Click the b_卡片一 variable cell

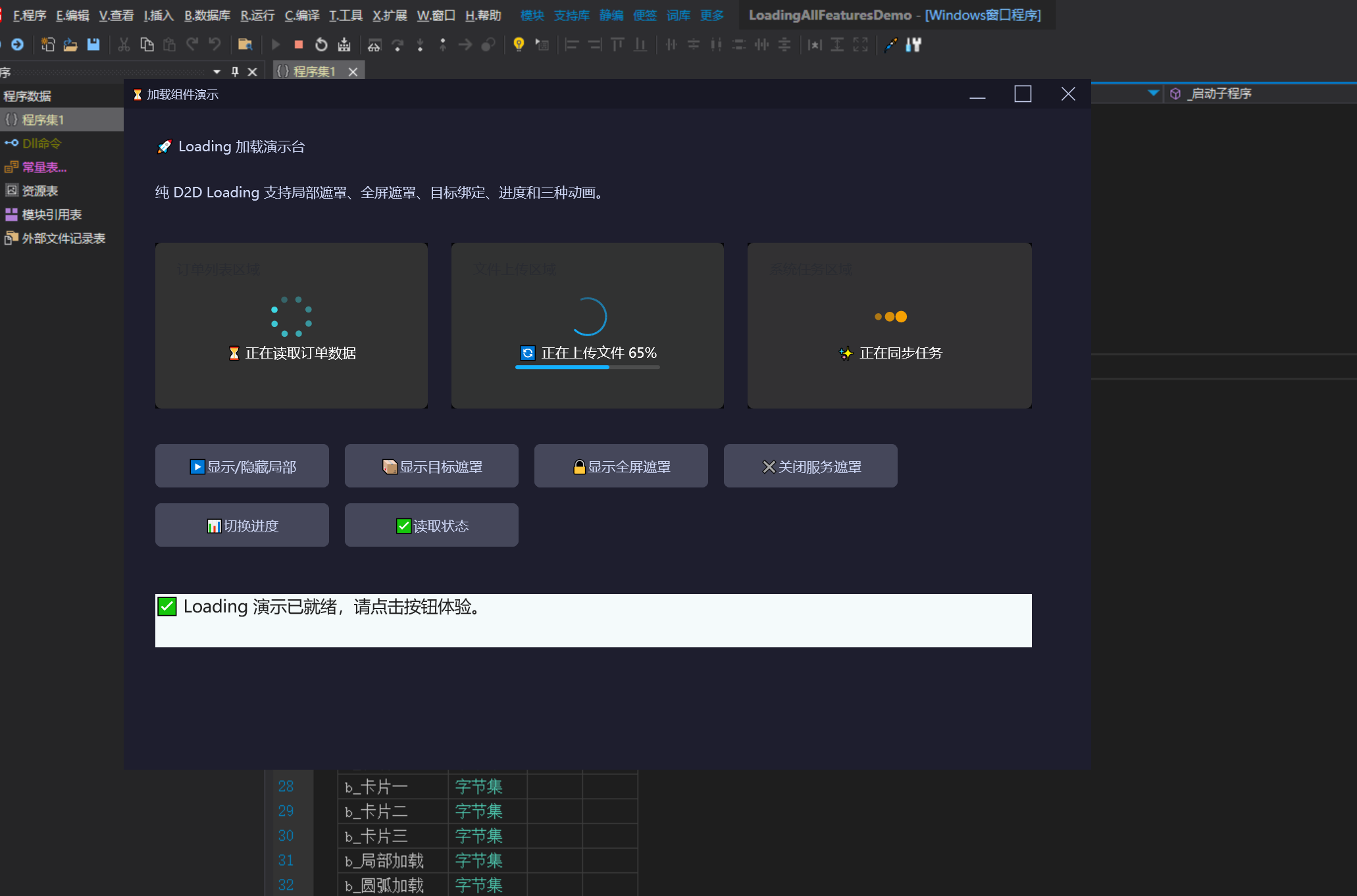tap(393, 786)
